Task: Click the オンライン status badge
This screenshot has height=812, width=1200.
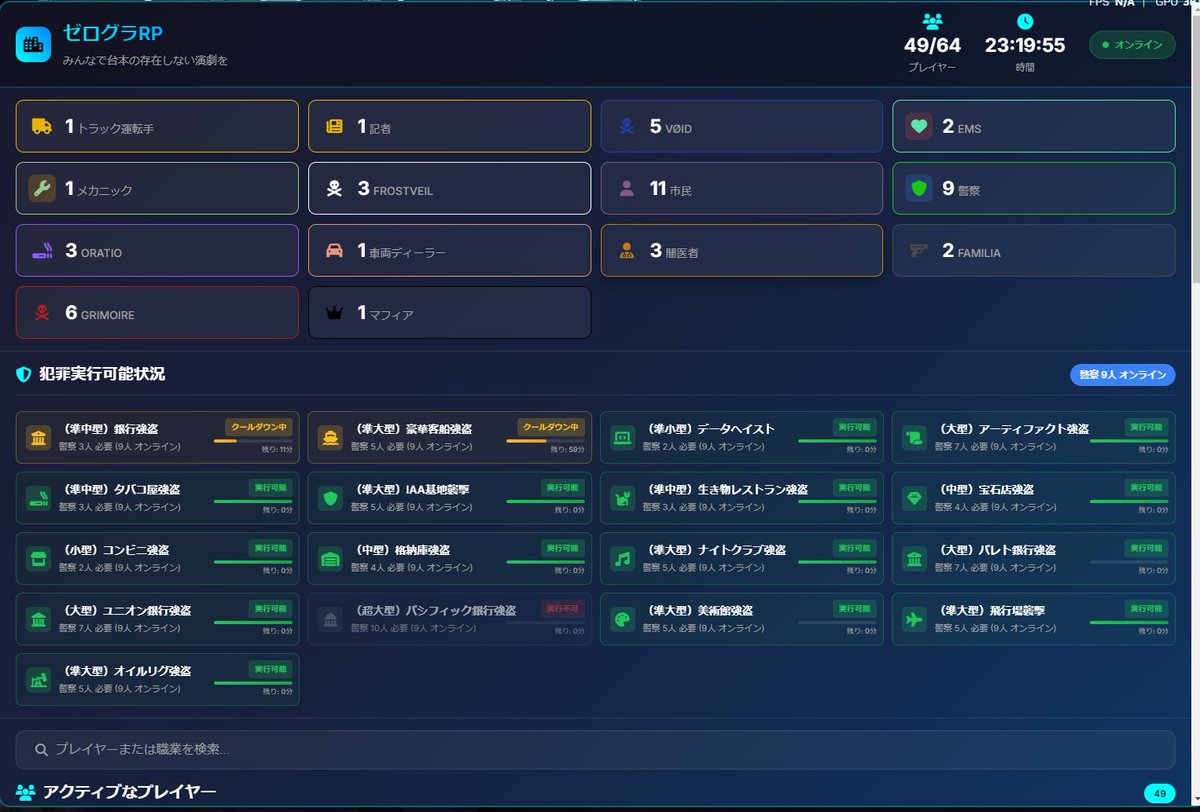Action: coord(1132,45)
